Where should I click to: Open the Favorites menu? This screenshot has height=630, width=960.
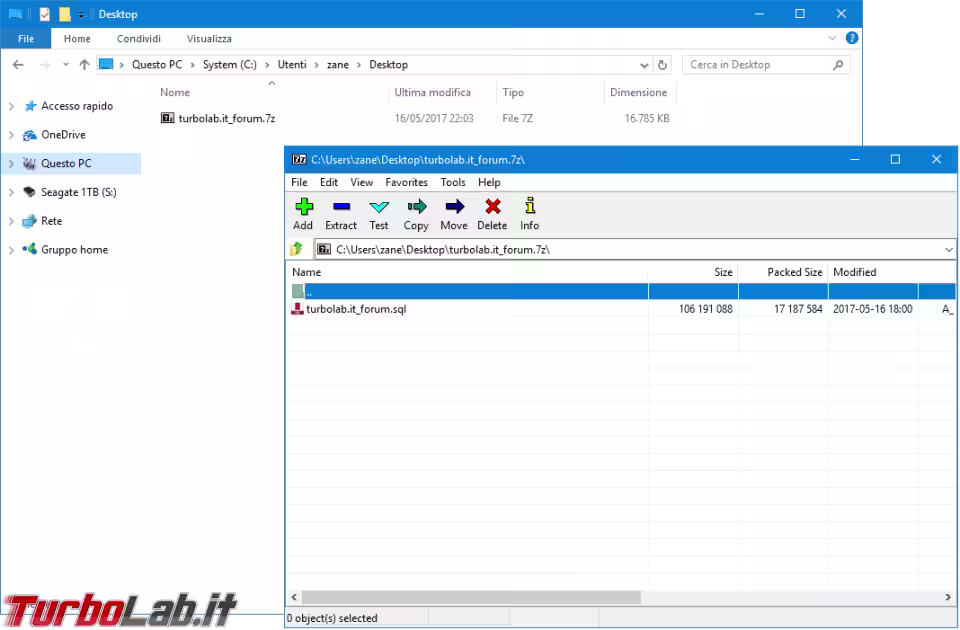pyautogui.click(x=407, y=182)
